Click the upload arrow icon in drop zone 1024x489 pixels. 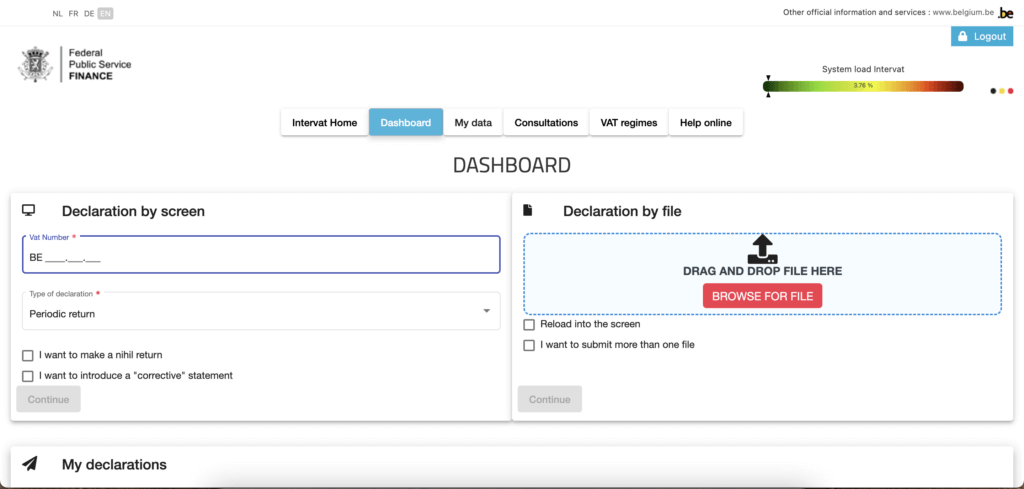pyautogui.click(x=762, y=249)
